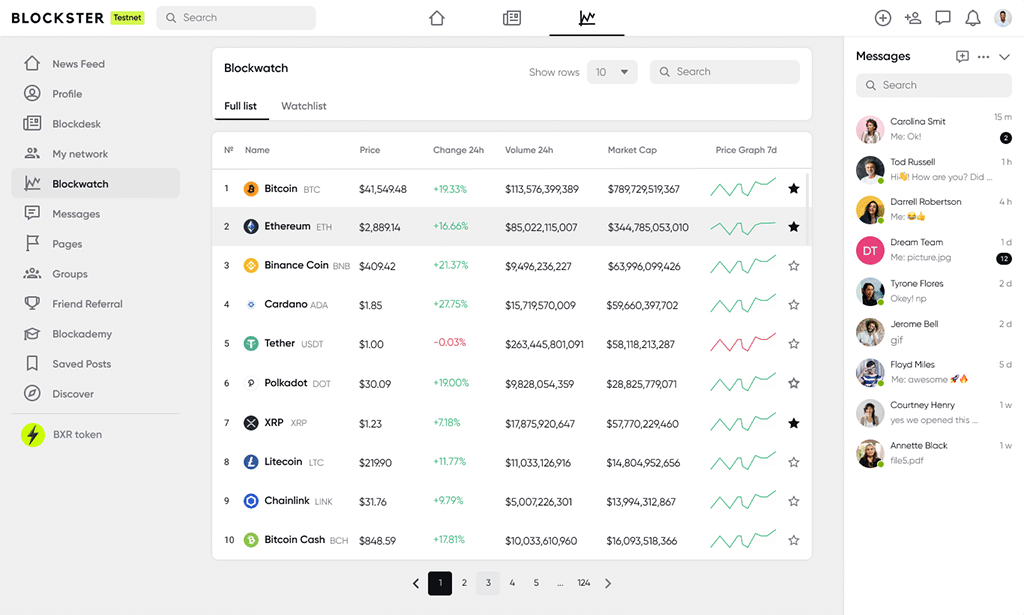Open Tether's red 7d price graph
The width and height of the screenshot is (1024, 615).
tap(743, 342)
